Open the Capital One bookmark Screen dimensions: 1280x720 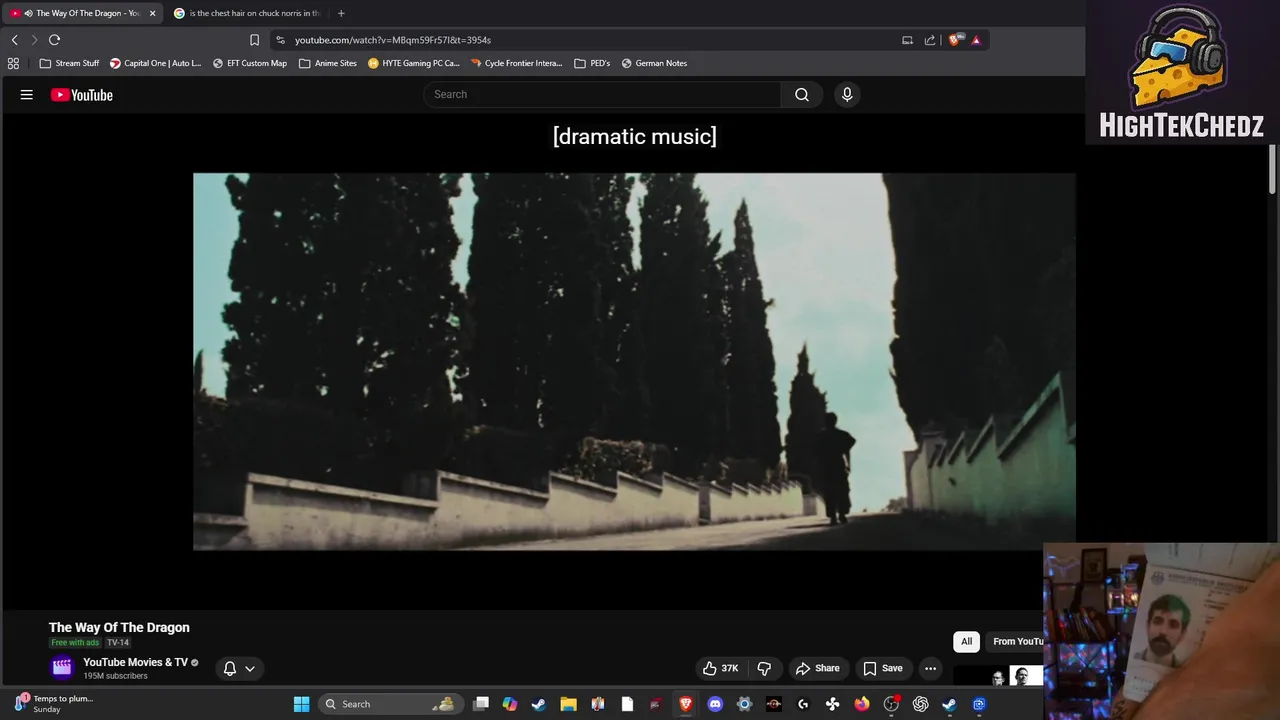point(155,63)
